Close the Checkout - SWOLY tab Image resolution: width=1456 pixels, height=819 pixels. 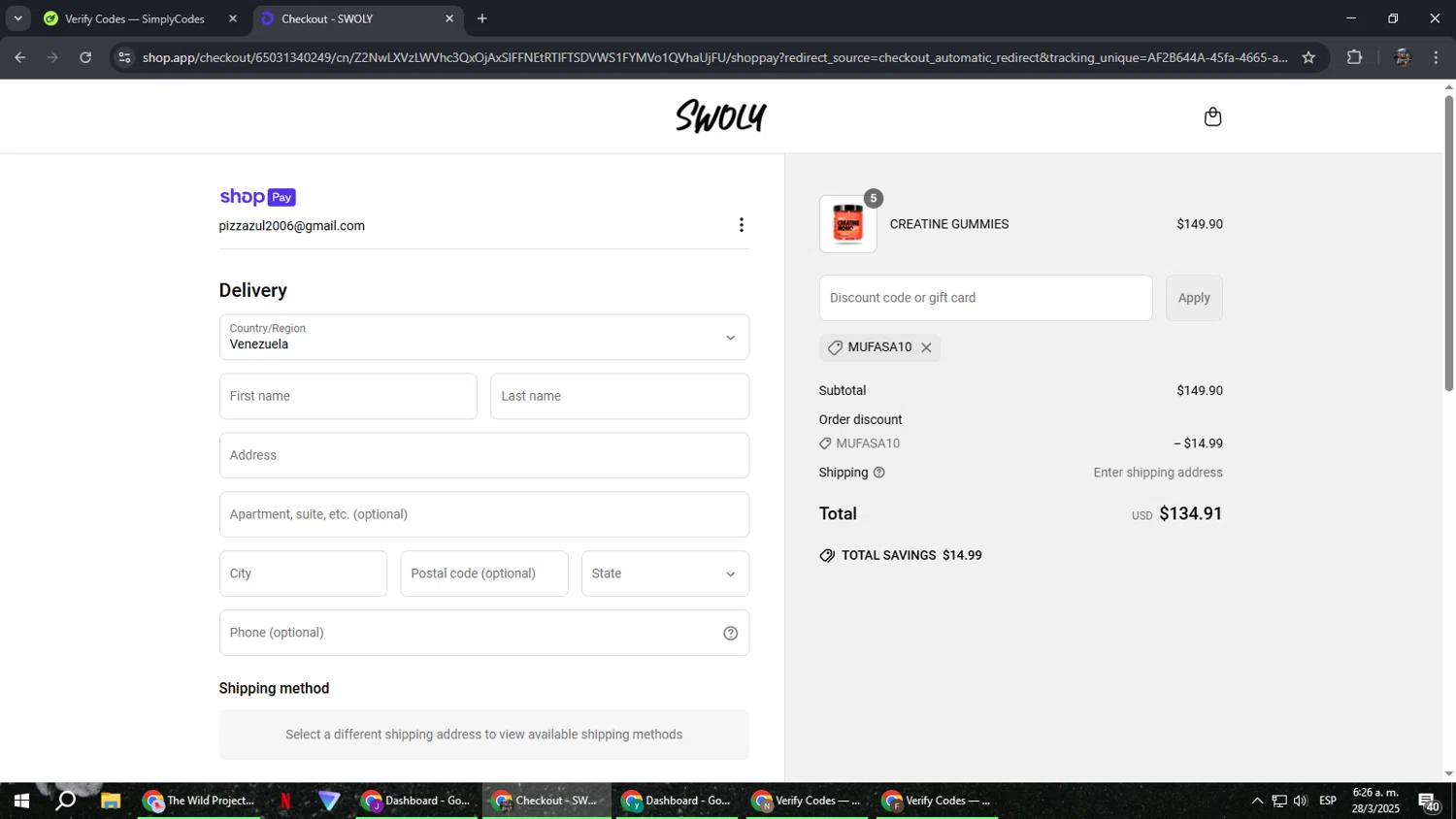[449, 18]
